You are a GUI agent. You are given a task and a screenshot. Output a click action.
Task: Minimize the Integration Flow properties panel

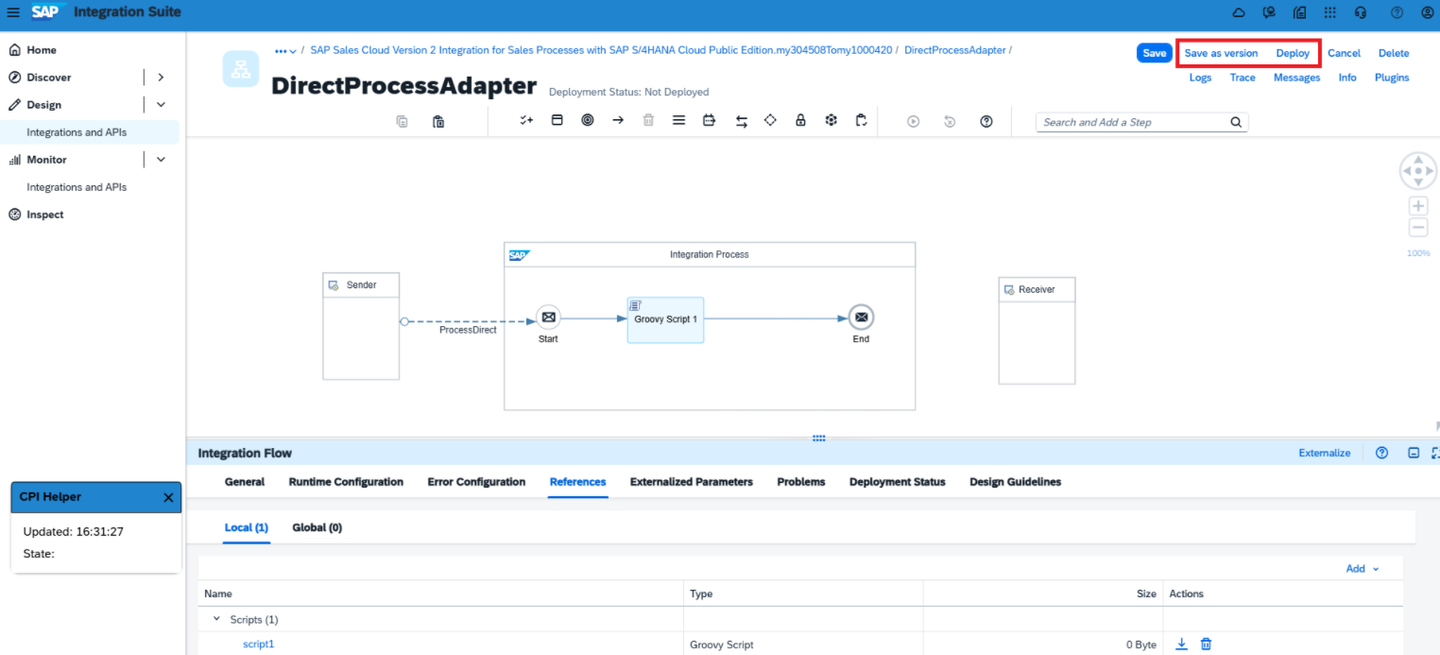coord(1413,453)
